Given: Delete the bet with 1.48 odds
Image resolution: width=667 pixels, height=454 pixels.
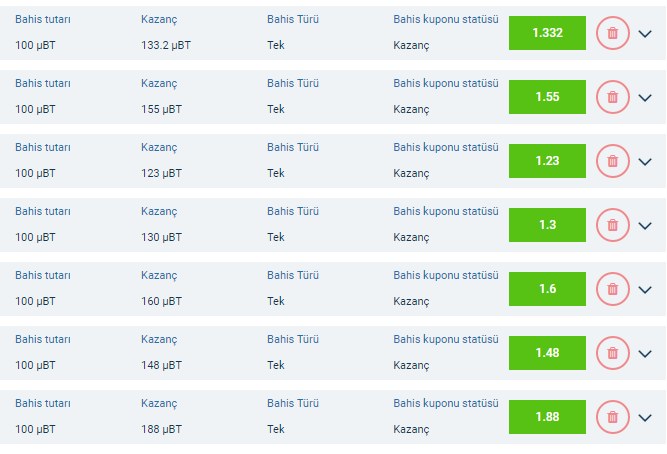Looking at the screenshot, I should point(613,353).
